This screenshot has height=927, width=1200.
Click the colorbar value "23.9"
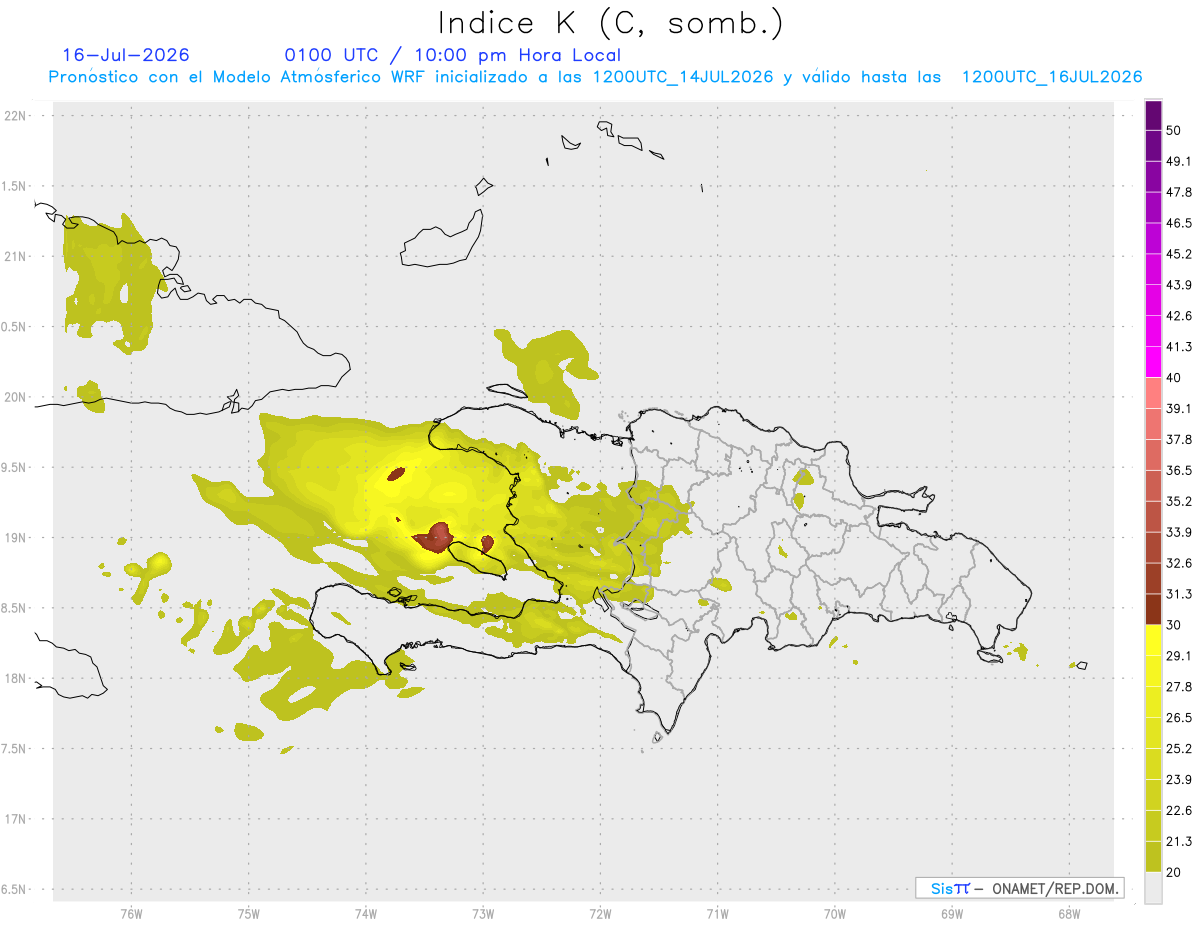click(x=1179, y=780)
